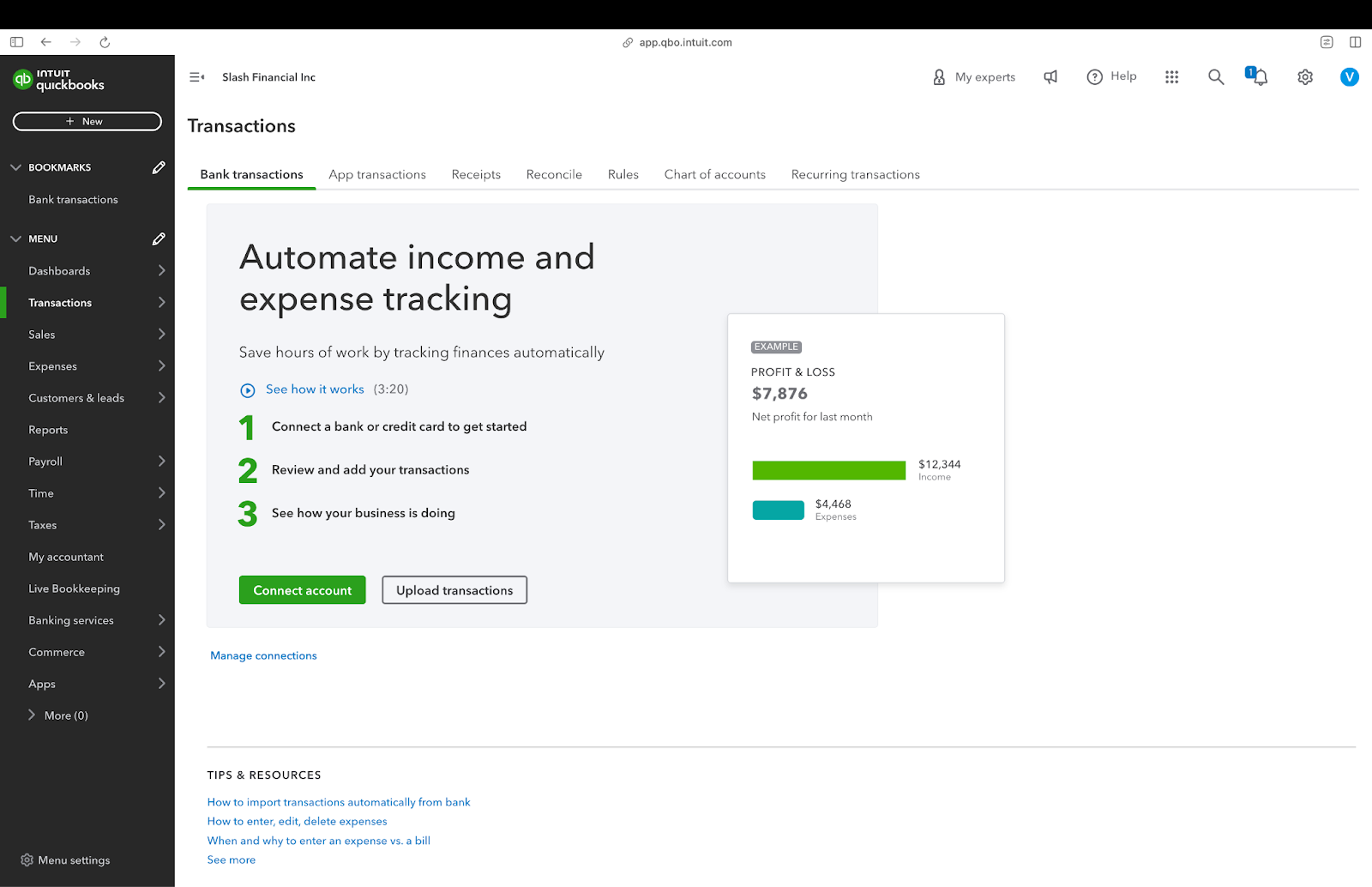The image size is (1372, 887).
Task: Click the play icon next to See how it works
Action: [248, 390]
